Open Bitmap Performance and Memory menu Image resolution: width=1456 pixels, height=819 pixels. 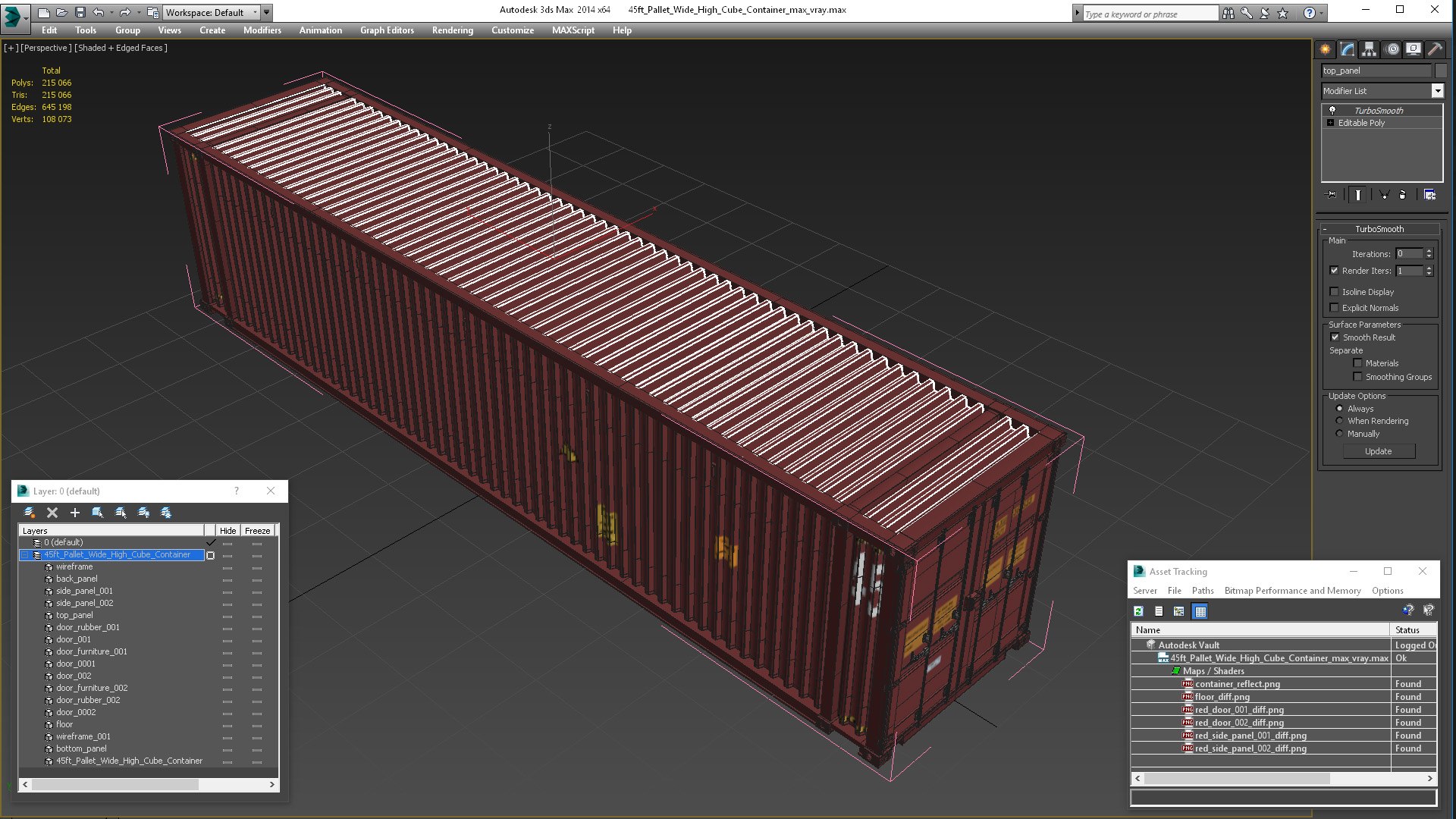pos(1292,591)
